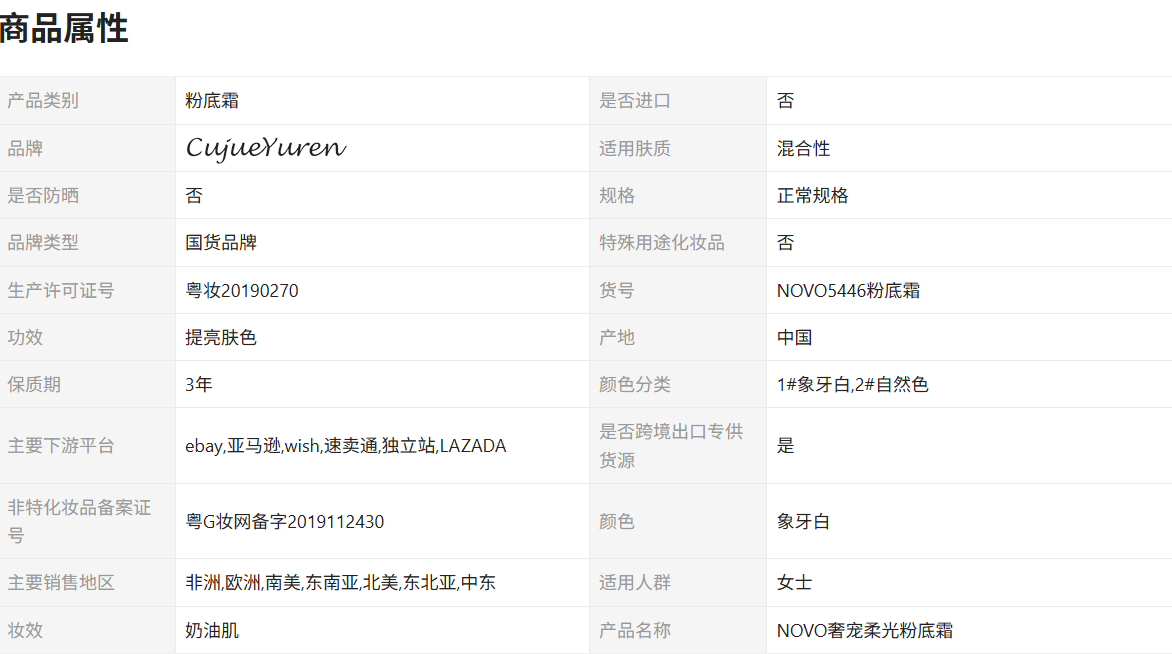1172x654 pixels.
Task: Click the "象牙白" value in the 颜色 row
Action: pos(804,522)
